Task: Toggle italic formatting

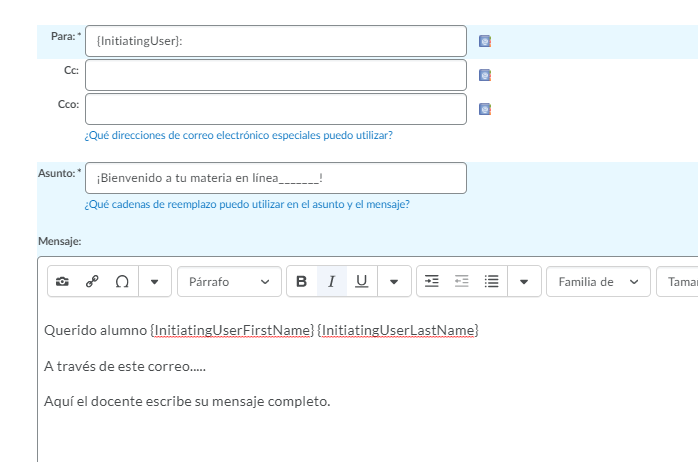Action: (332, 282)
